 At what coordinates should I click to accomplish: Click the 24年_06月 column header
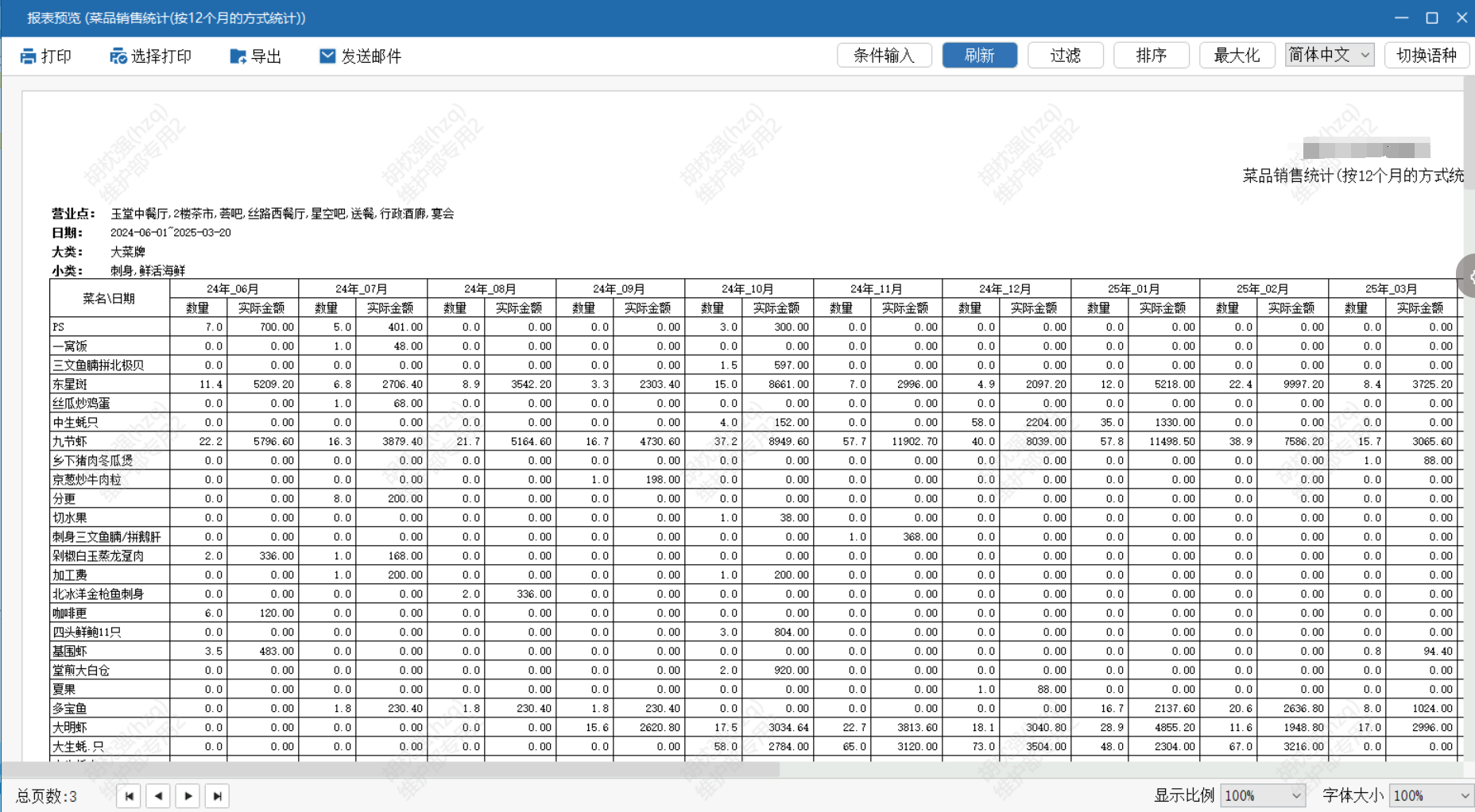point(234,289)
